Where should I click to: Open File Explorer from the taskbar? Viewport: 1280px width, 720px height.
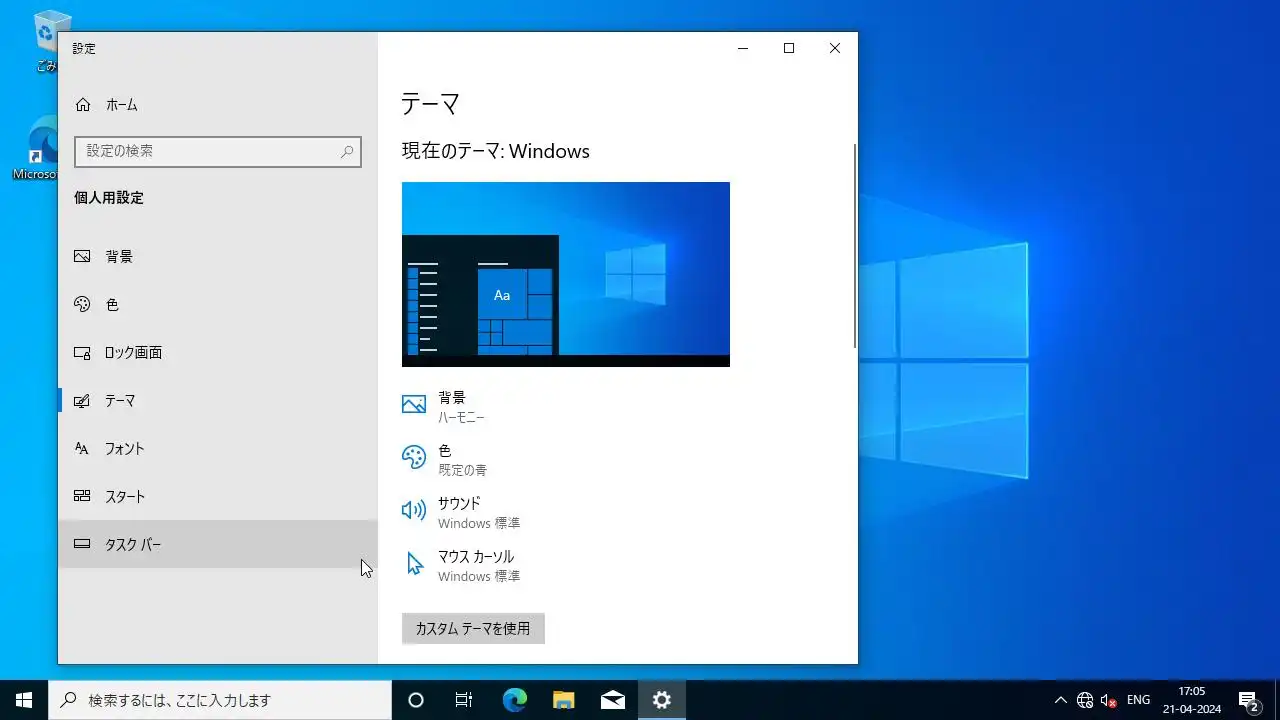[563, 700]
